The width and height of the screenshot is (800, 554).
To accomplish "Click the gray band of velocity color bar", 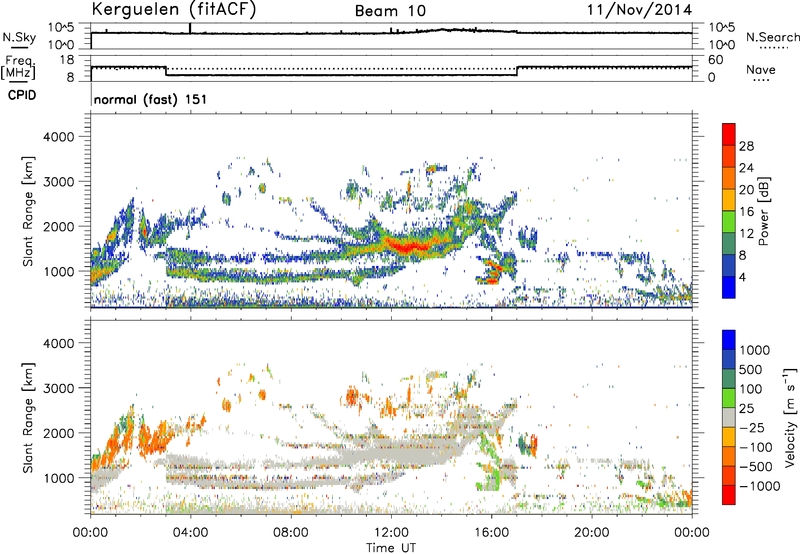I will point(729,418).
